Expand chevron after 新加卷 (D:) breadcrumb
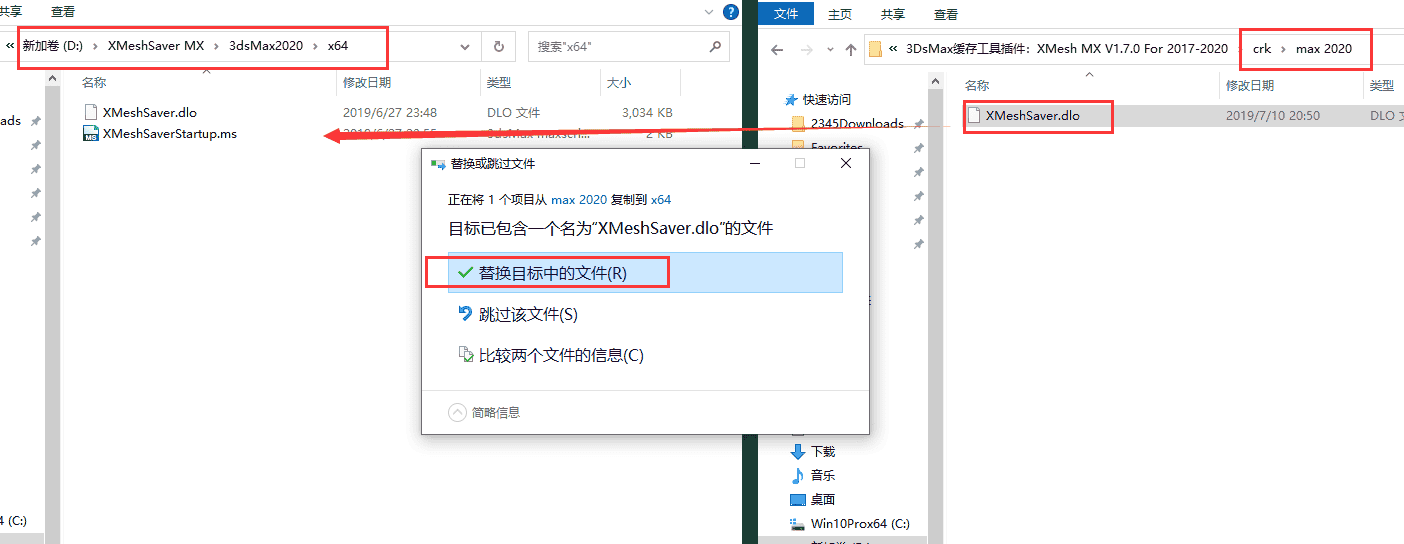This screenshot has width=1404, height=544. 95,46
